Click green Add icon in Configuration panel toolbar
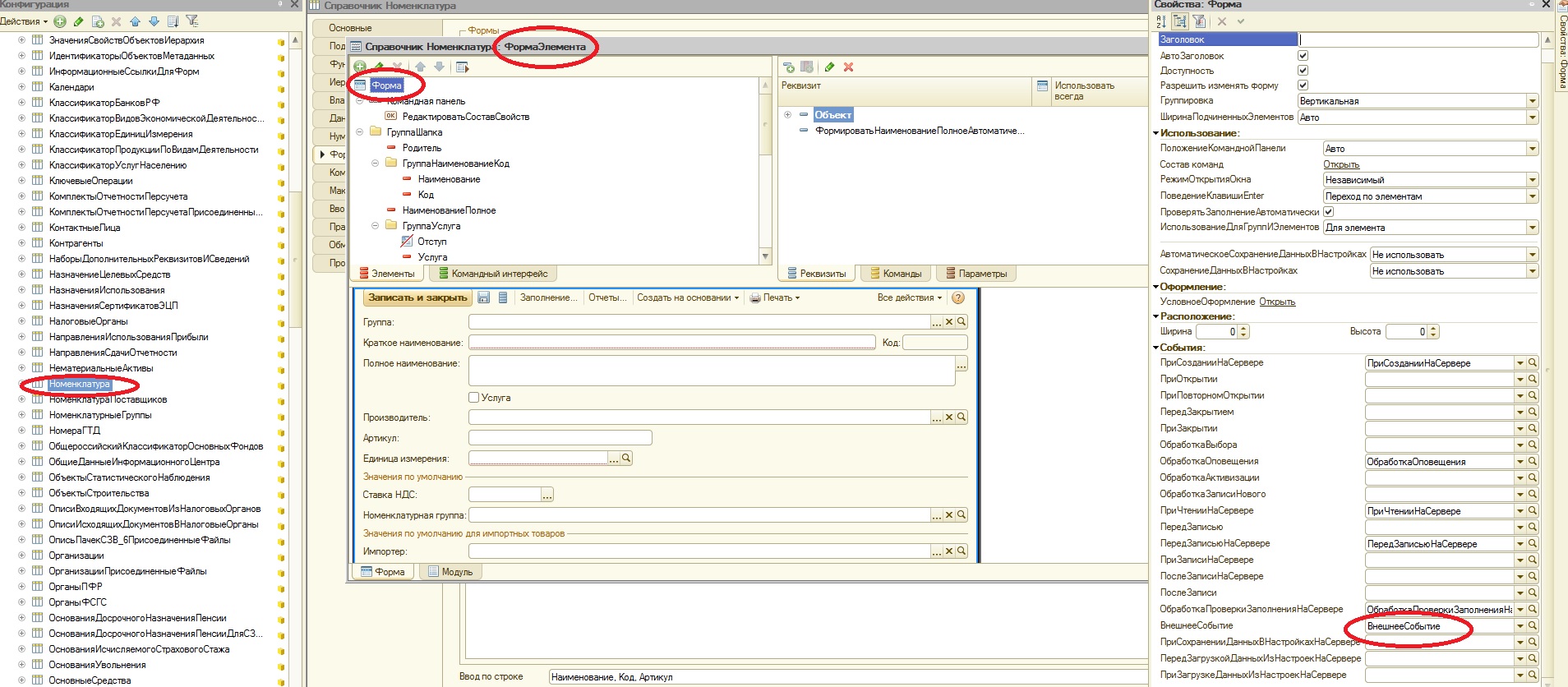1568x687 pixels. click(x=60, y=21)
